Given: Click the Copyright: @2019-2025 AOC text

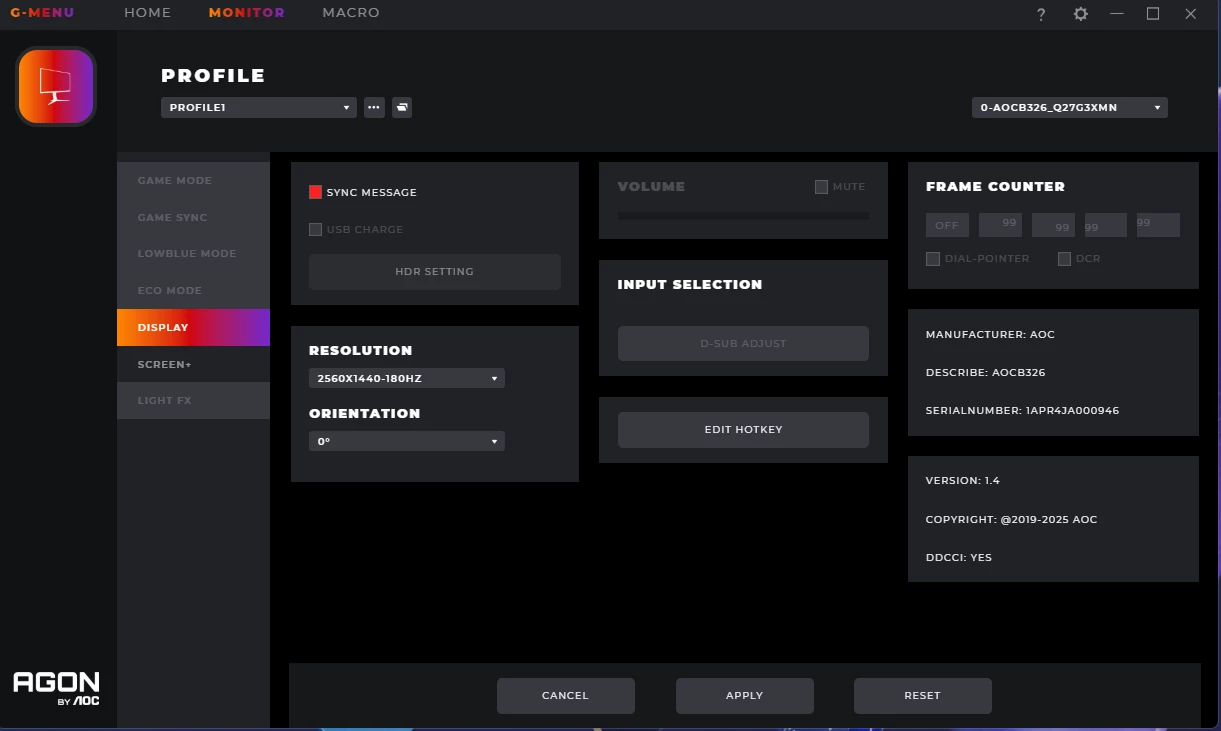Looking at the screenshot, I should 1011,520.
